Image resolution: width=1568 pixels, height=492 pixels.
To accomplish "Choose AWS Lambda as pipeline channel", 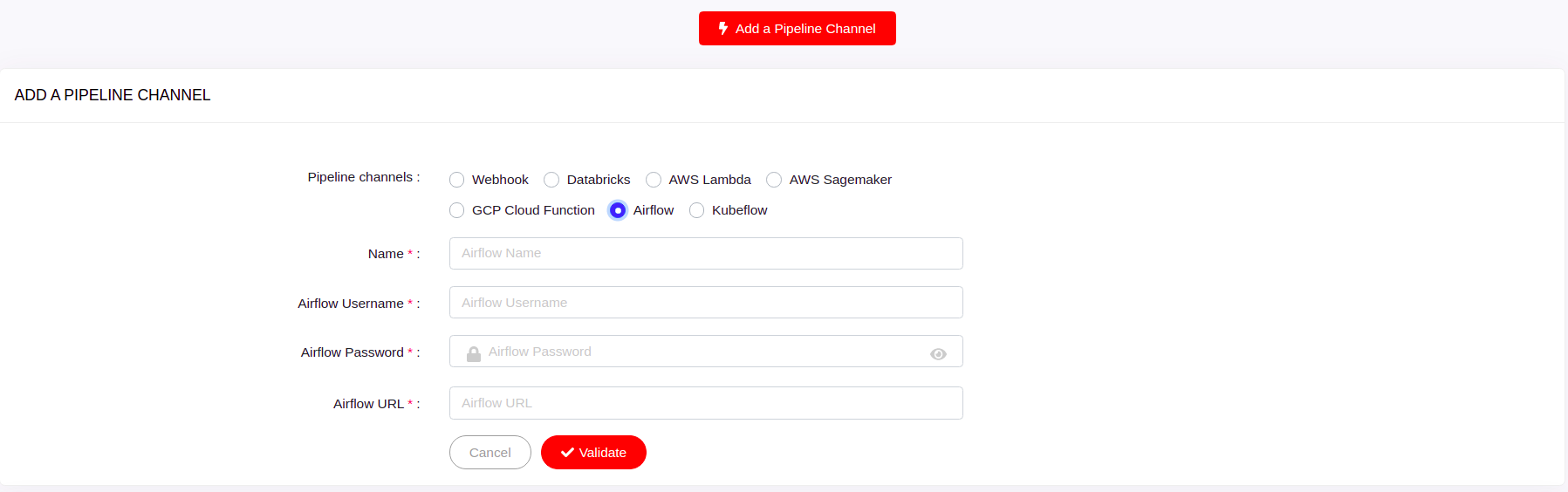I will click(x=654, y=180).
